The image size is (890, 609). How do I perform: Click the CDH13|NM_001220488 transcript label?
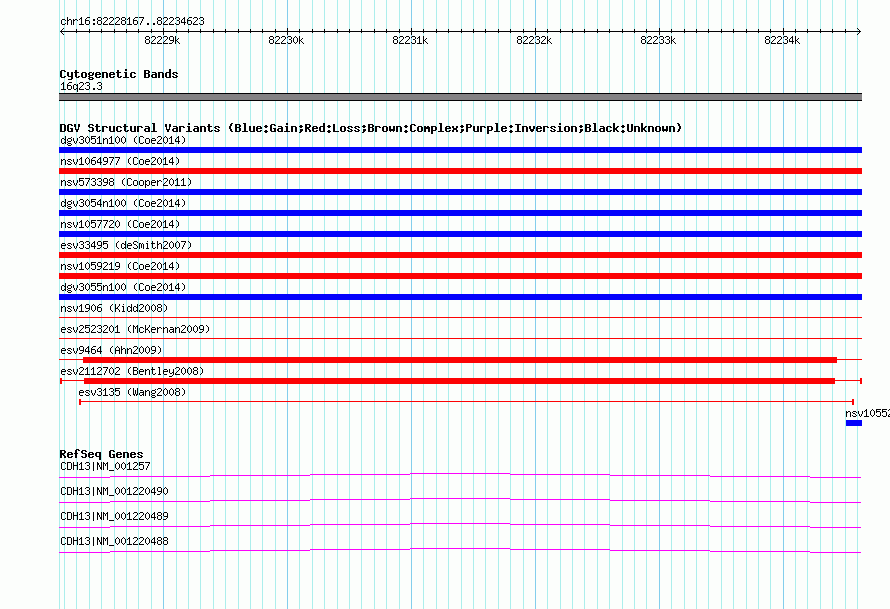coord(114,541)
